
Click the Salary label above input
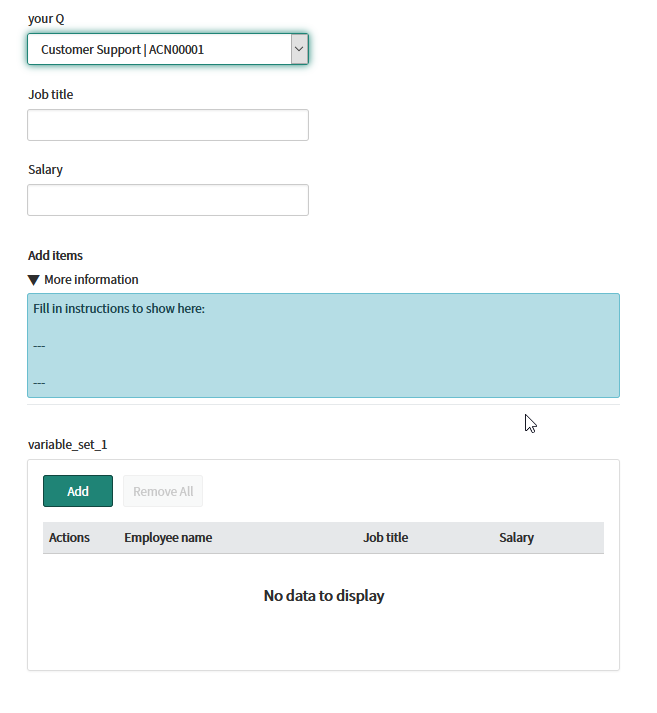click(45, 170)
